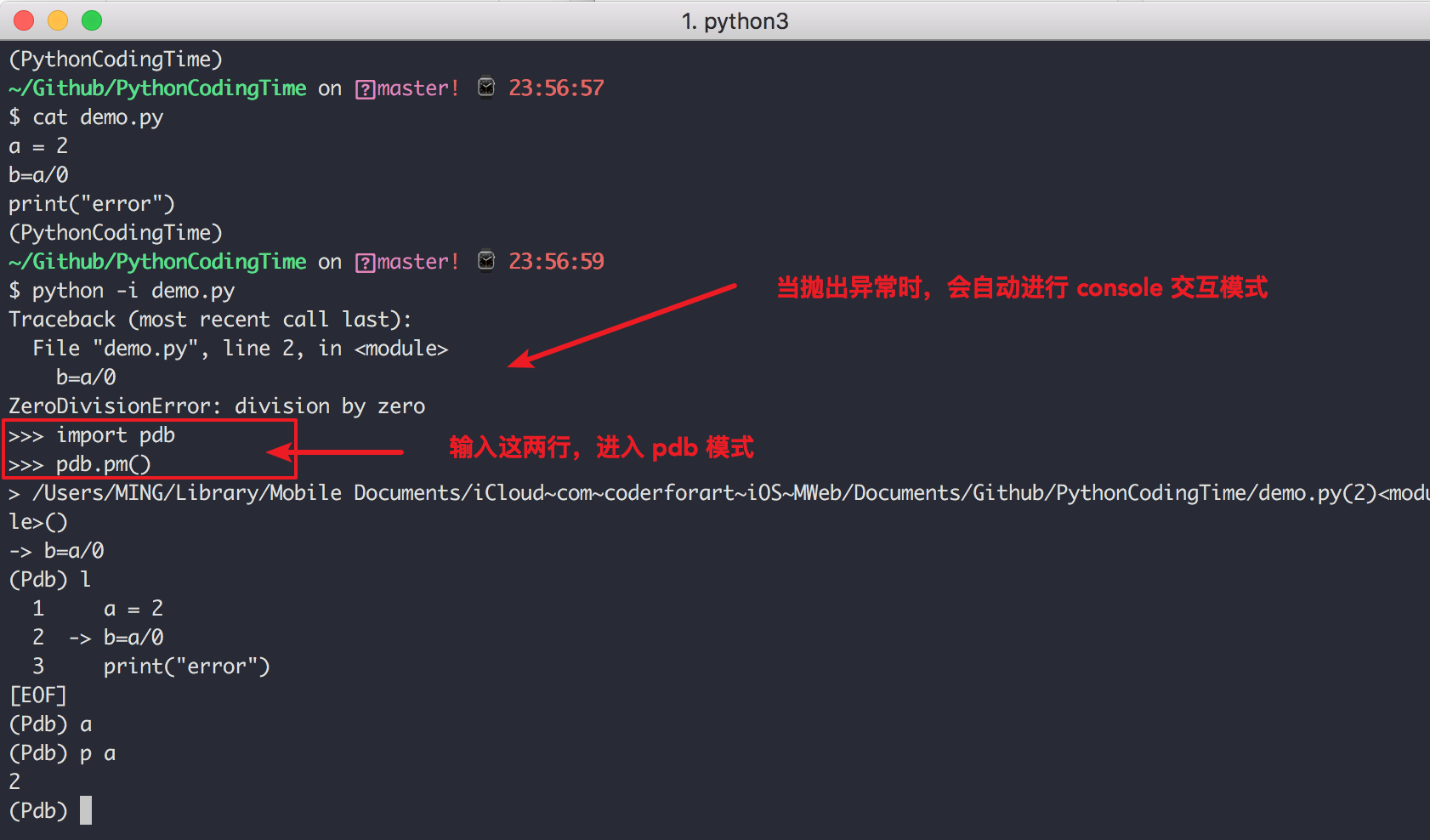This screenshot has width=1430, height=840.
Task: Click the watch icon beside 23:56:59
Action: coord(486,261)
